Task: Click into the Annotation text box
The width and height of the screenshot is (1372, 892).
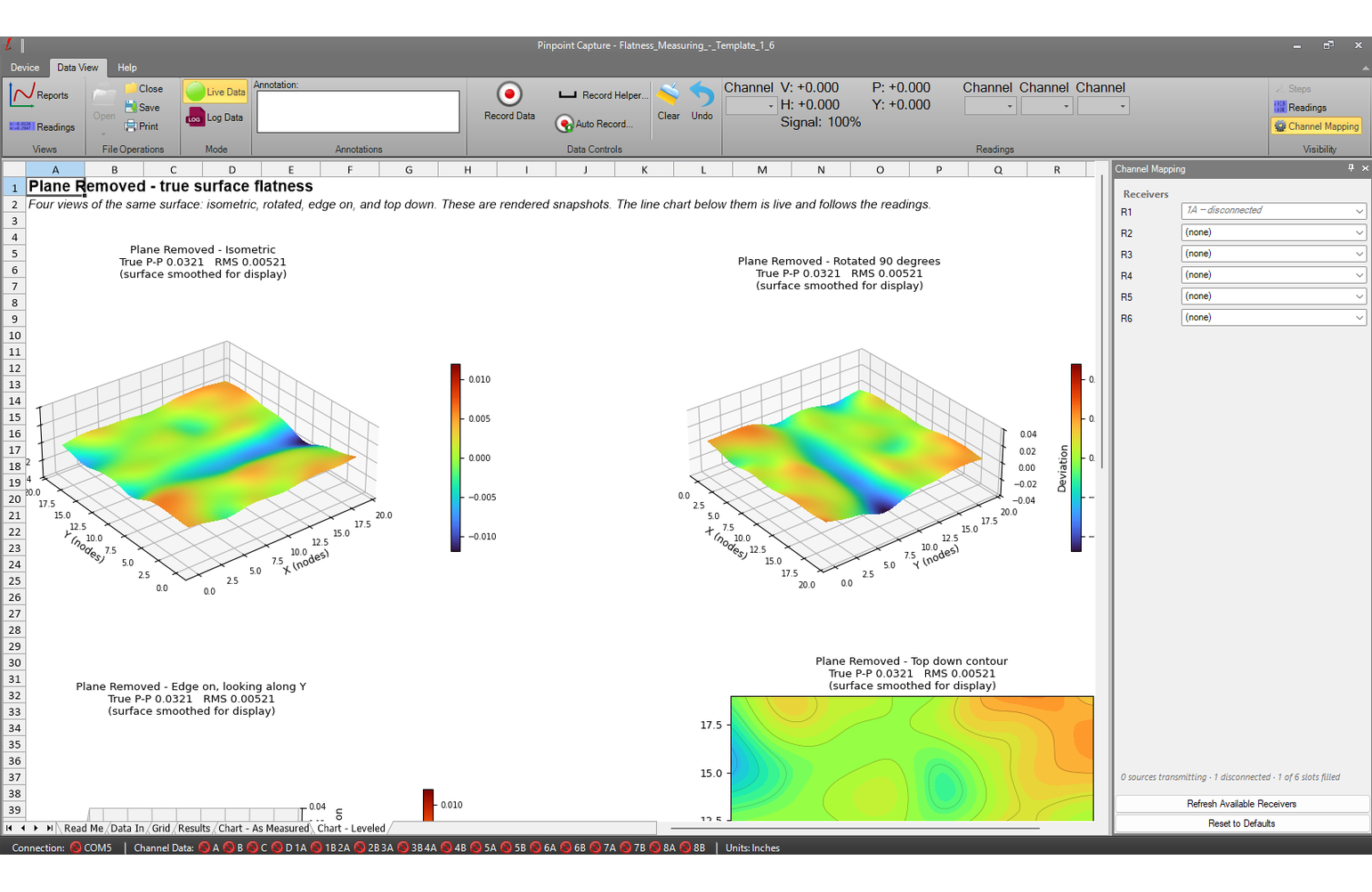Action: (x=358, y=112)
